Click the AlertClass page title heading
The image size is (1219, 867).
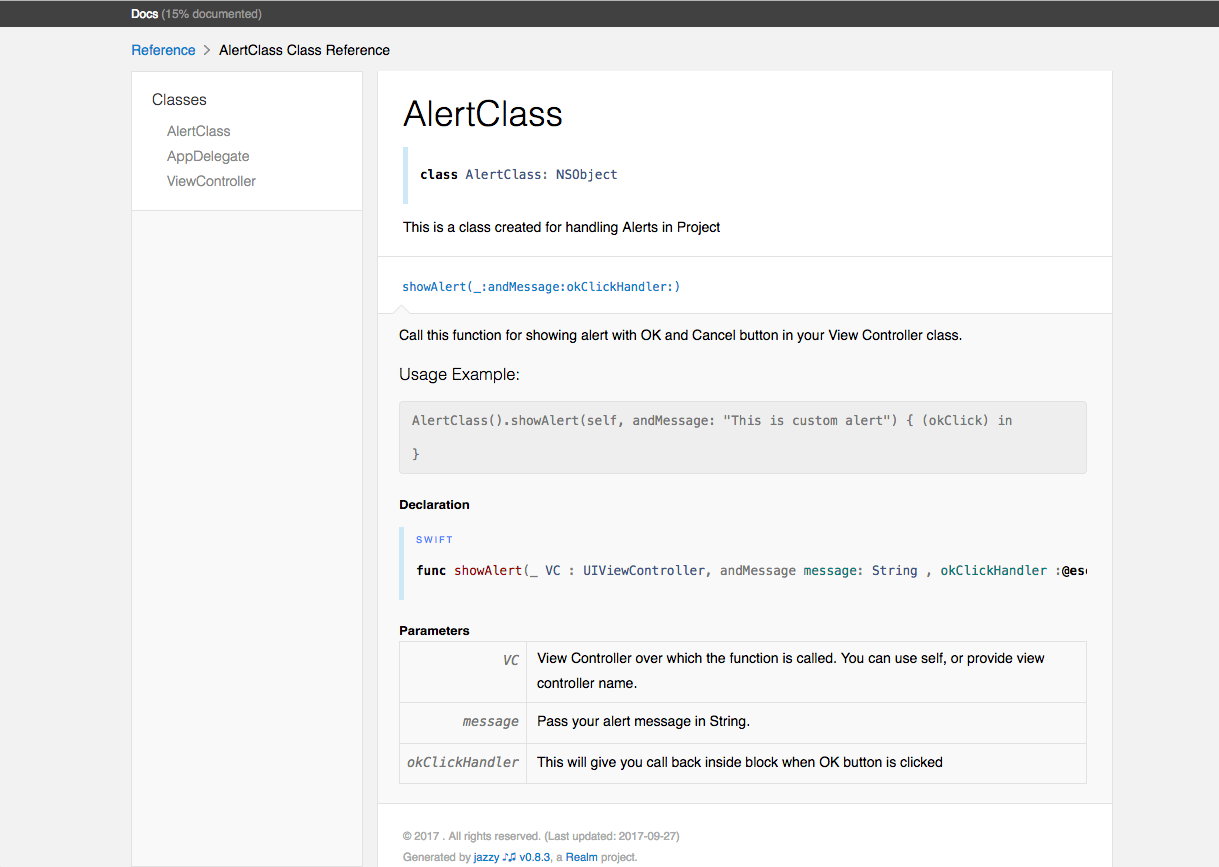click(482, 114)
